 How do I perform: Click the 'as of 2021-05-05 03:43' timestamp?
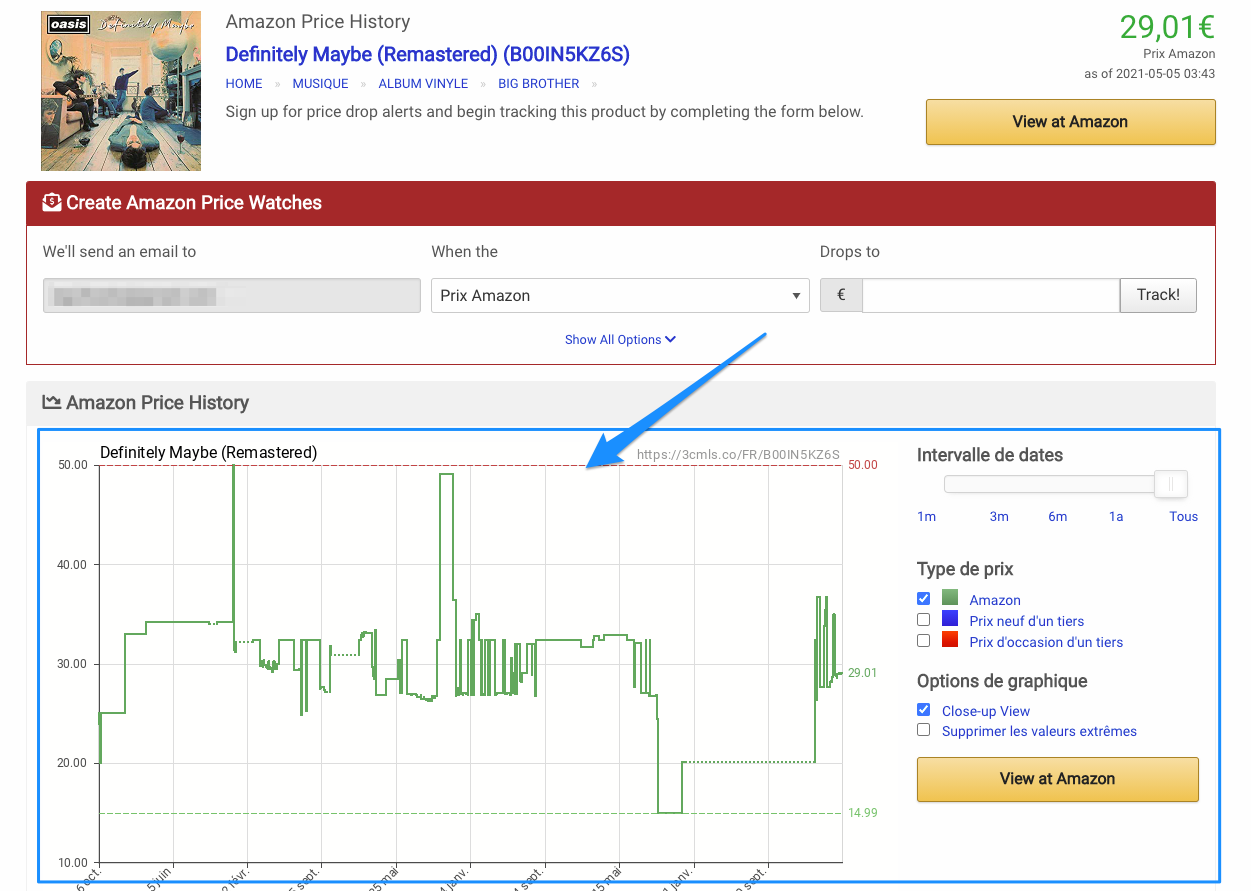click(x=1150, y=74)
